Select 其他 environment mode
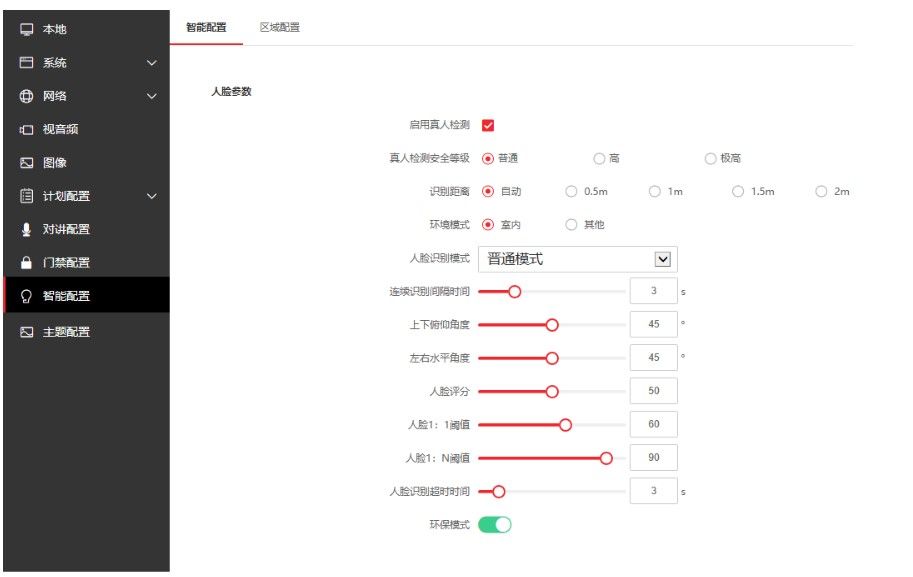Image resolution: width=913 pixels, height=577 pixels. [x=571, y=225]
